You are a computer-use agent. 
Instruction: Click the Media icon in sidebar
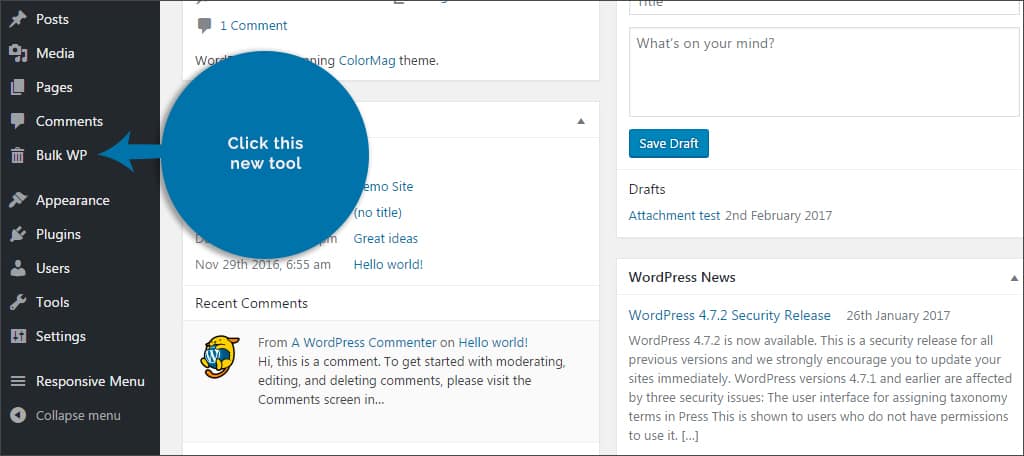[18, 53]
